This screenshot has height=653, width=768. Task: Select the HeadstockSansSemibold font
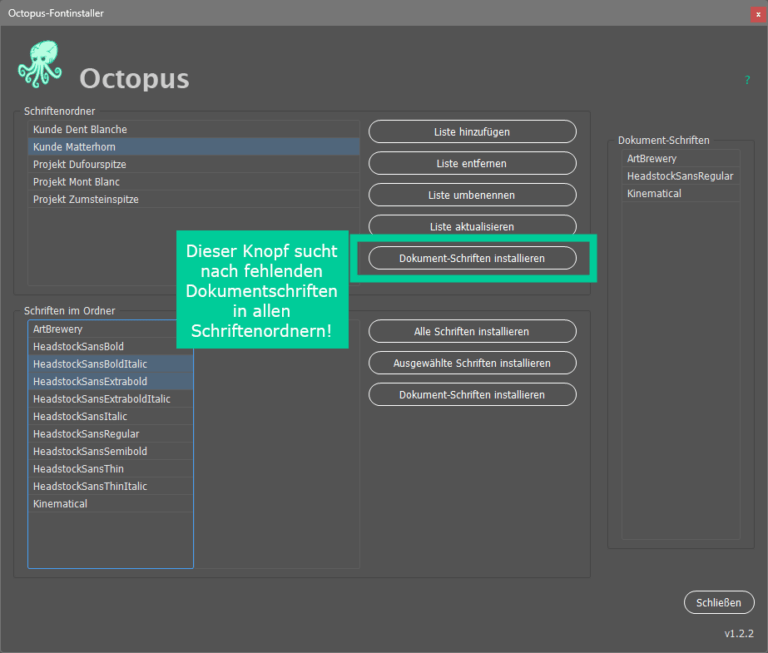click(111, 451)
